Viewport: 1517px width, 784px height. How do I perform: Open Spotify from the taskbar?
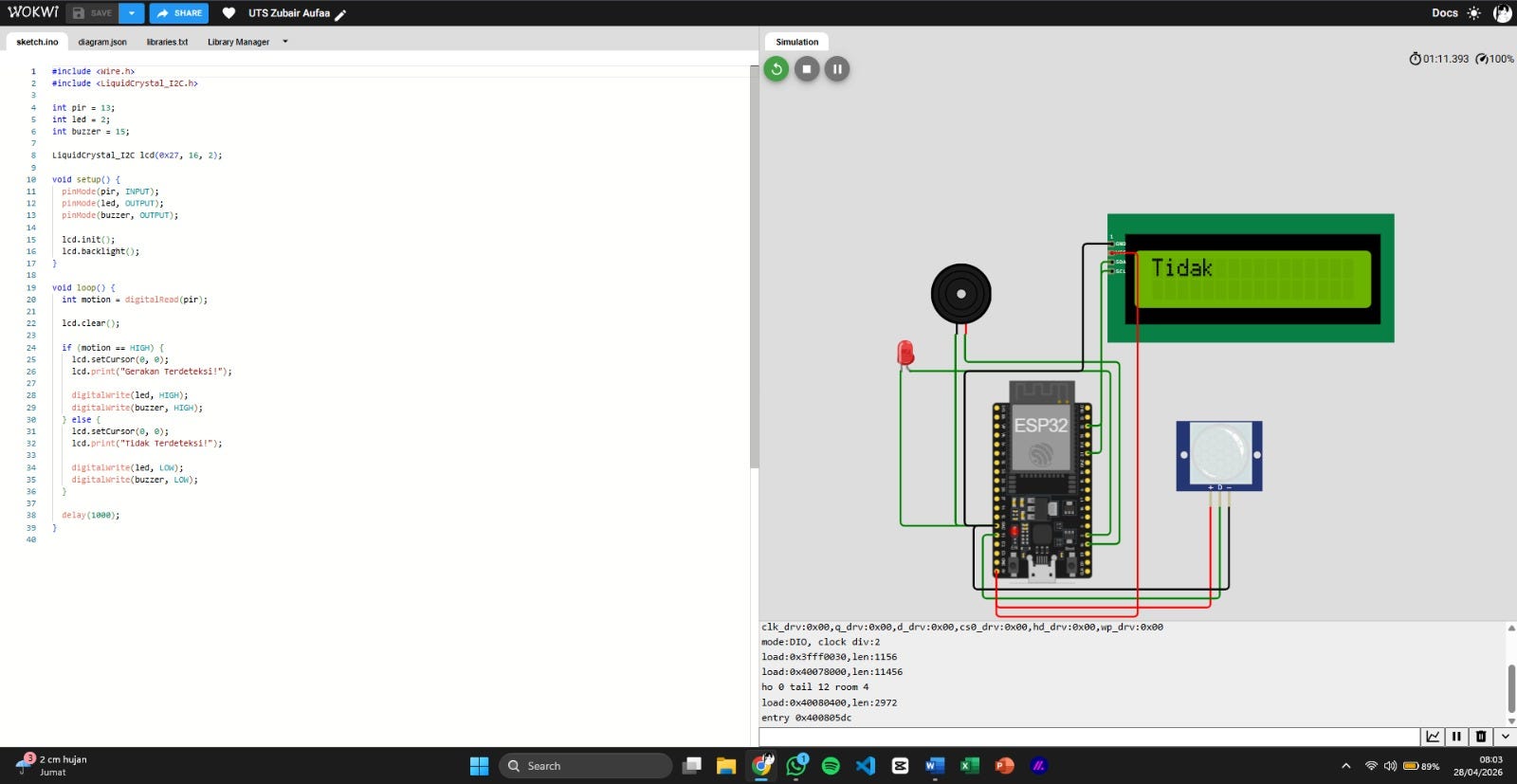point(831,766)
